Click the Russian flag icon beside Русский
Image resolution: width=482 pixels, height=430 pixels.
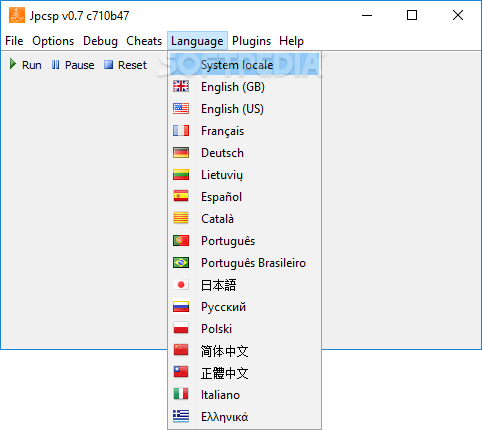[181, 307]
